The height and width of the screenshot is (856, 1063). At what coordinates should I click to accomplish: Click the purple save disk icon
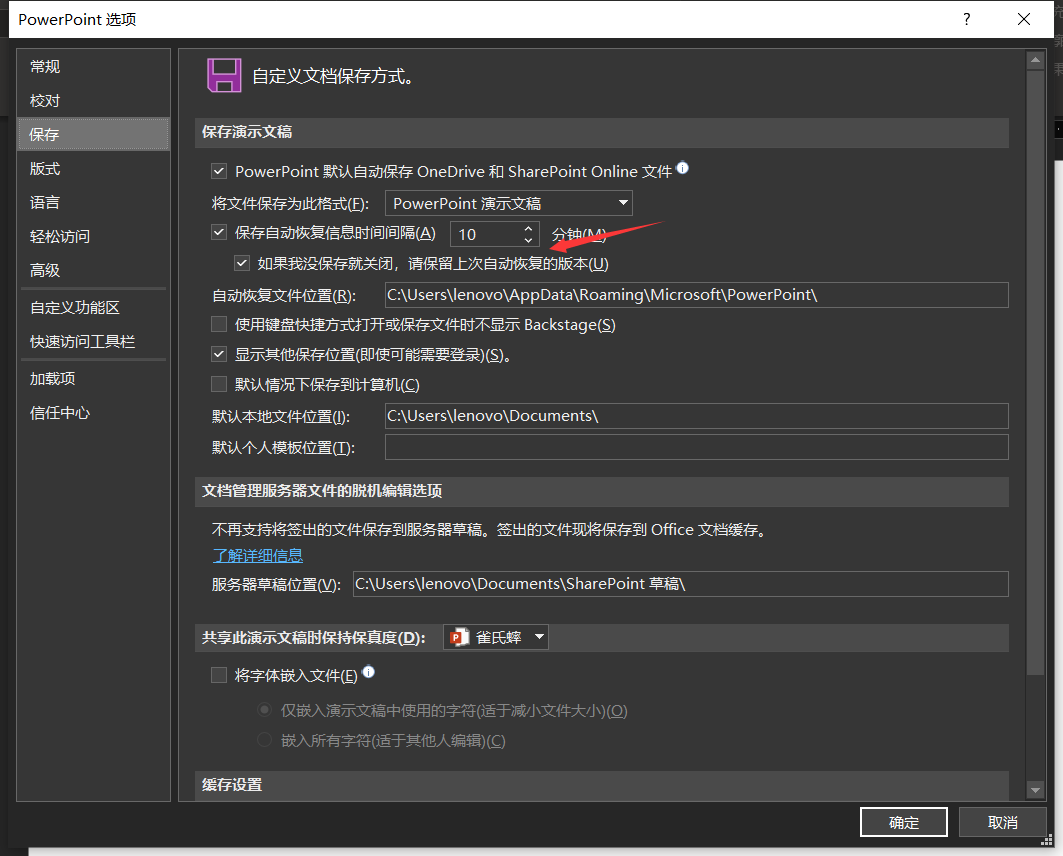coord(224,75)
